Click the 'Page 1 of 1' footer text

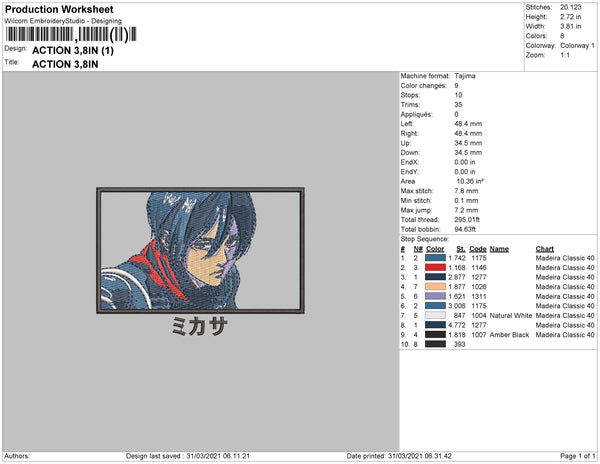coord(577,456)
